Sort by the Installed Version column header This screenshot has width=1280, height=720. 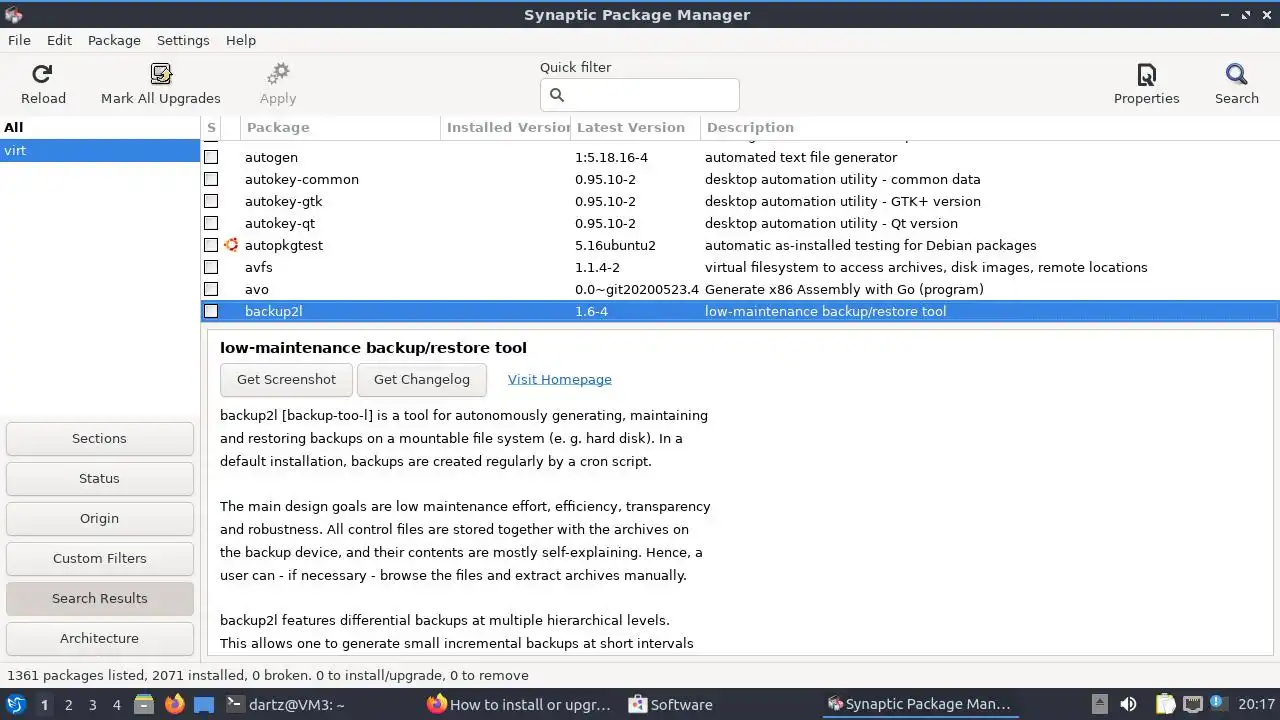point(505,127)
